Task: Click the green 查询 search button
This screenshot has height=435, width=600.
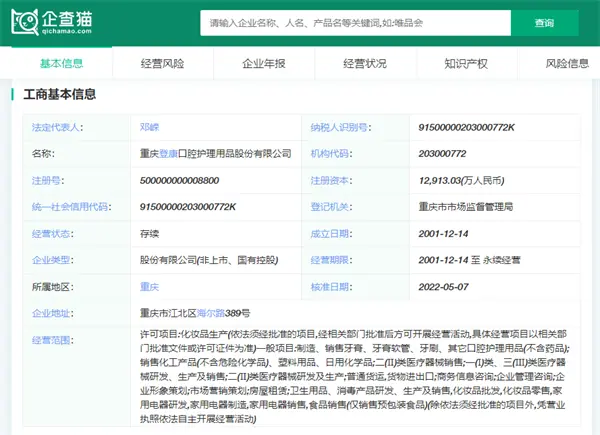Action: tap(544, 23)
